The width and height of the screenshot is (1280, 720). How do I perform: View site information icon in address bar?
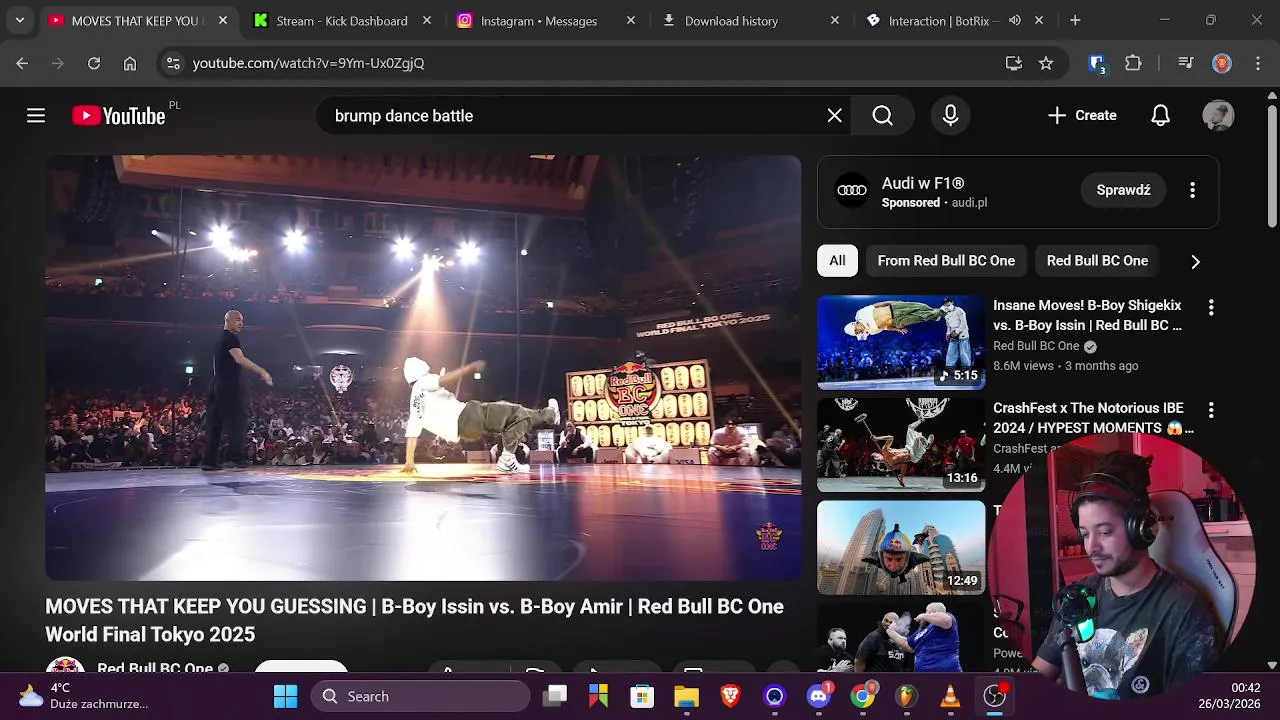(x=173, y=63)
